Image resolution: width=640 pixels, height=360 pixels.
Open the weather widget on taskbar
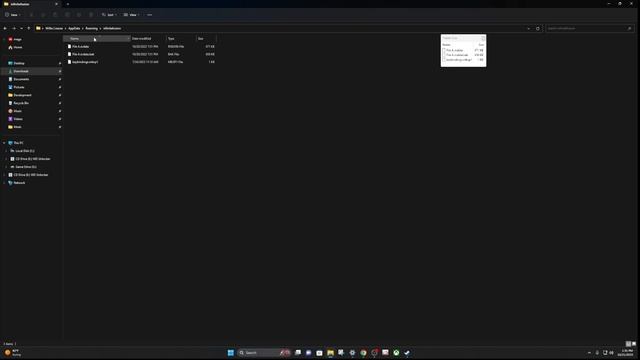coord(13,353)
